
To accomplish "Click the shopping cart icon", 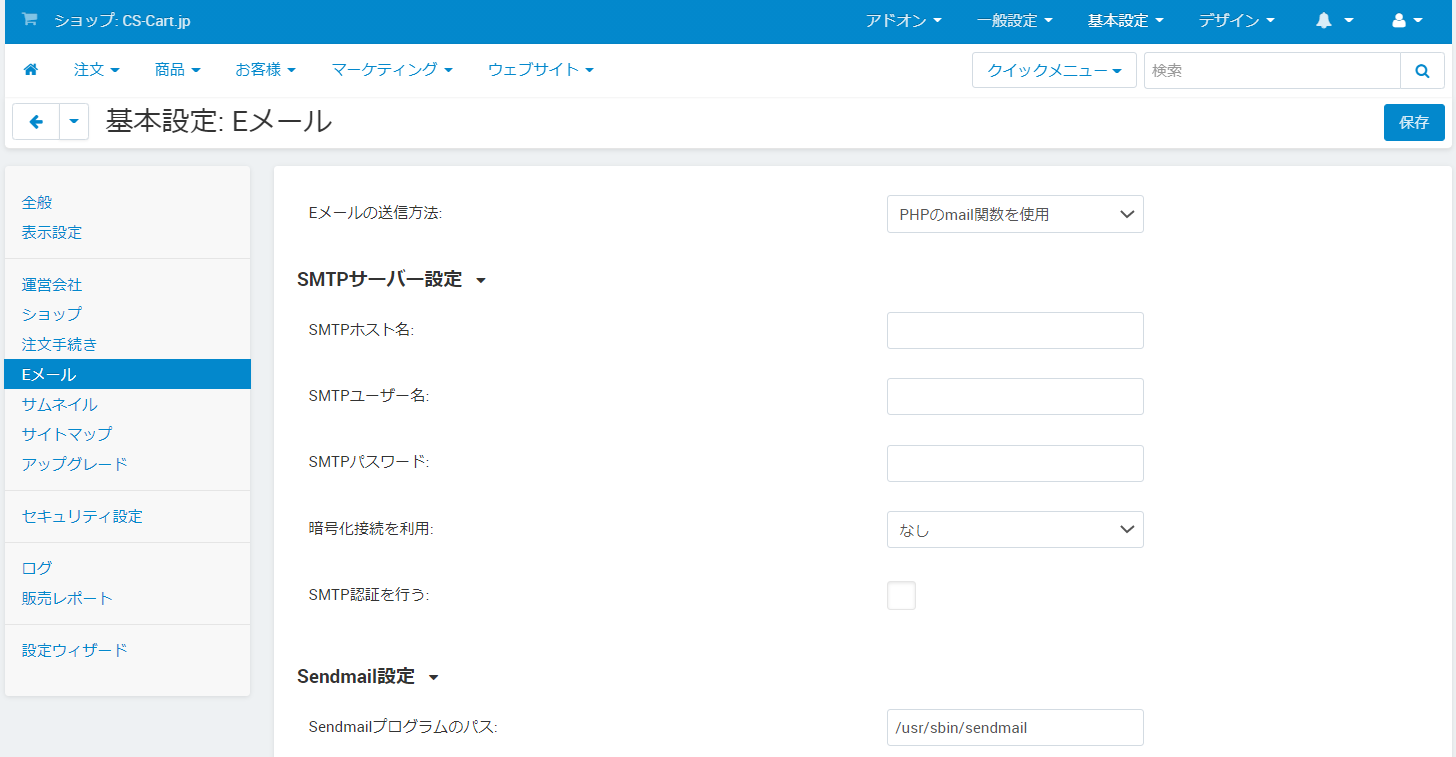I will tap(29, 19).
